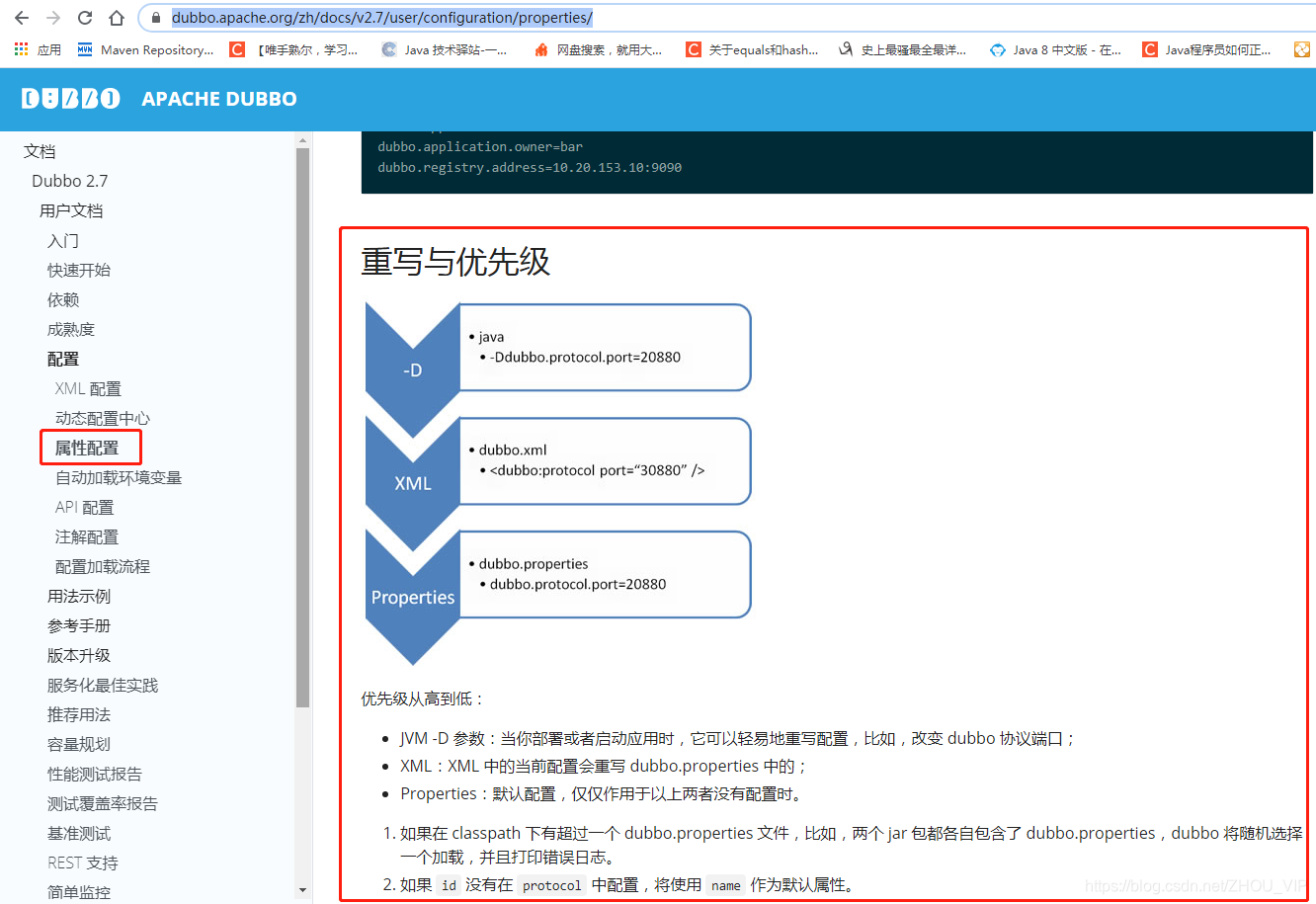Collapse the 配置 sidebar section

point(63,359)
